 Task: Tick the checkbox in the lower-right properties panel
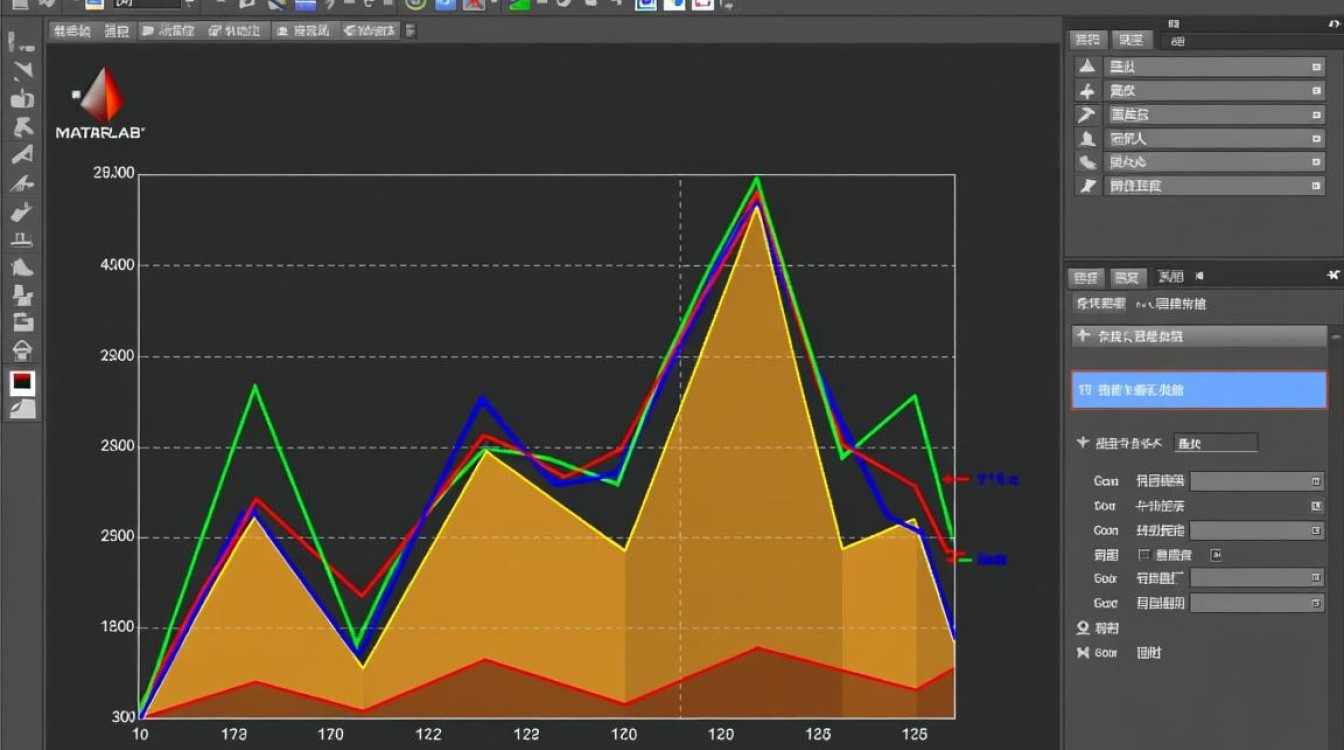[1143, 555]
